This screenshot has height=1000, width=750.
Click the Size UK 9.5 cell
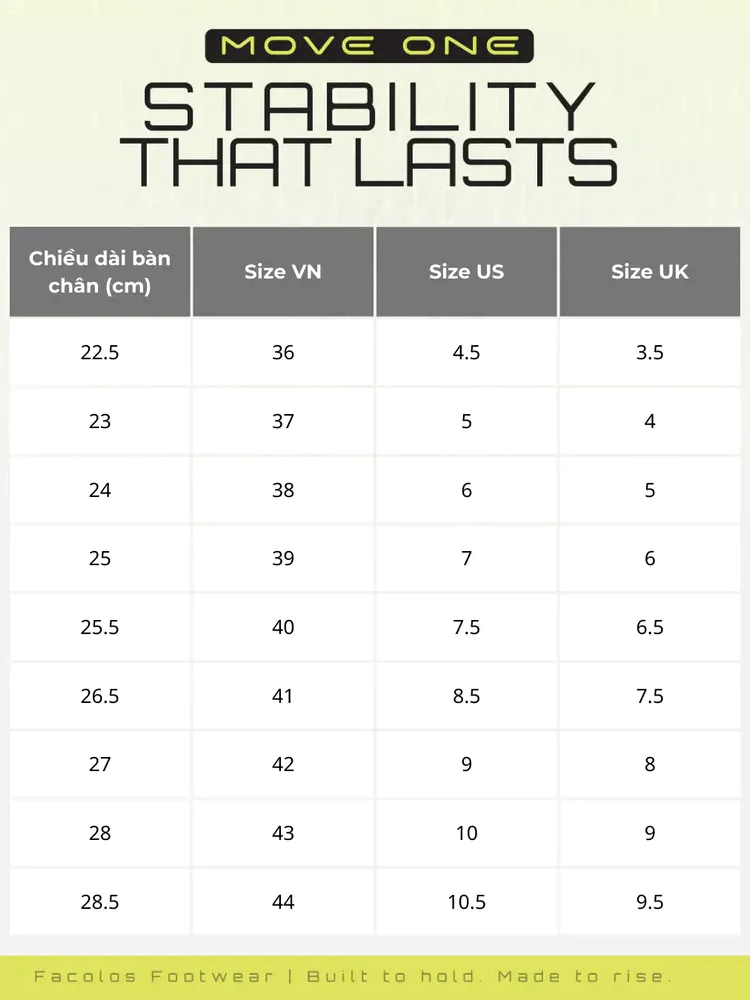pos(649,902)
